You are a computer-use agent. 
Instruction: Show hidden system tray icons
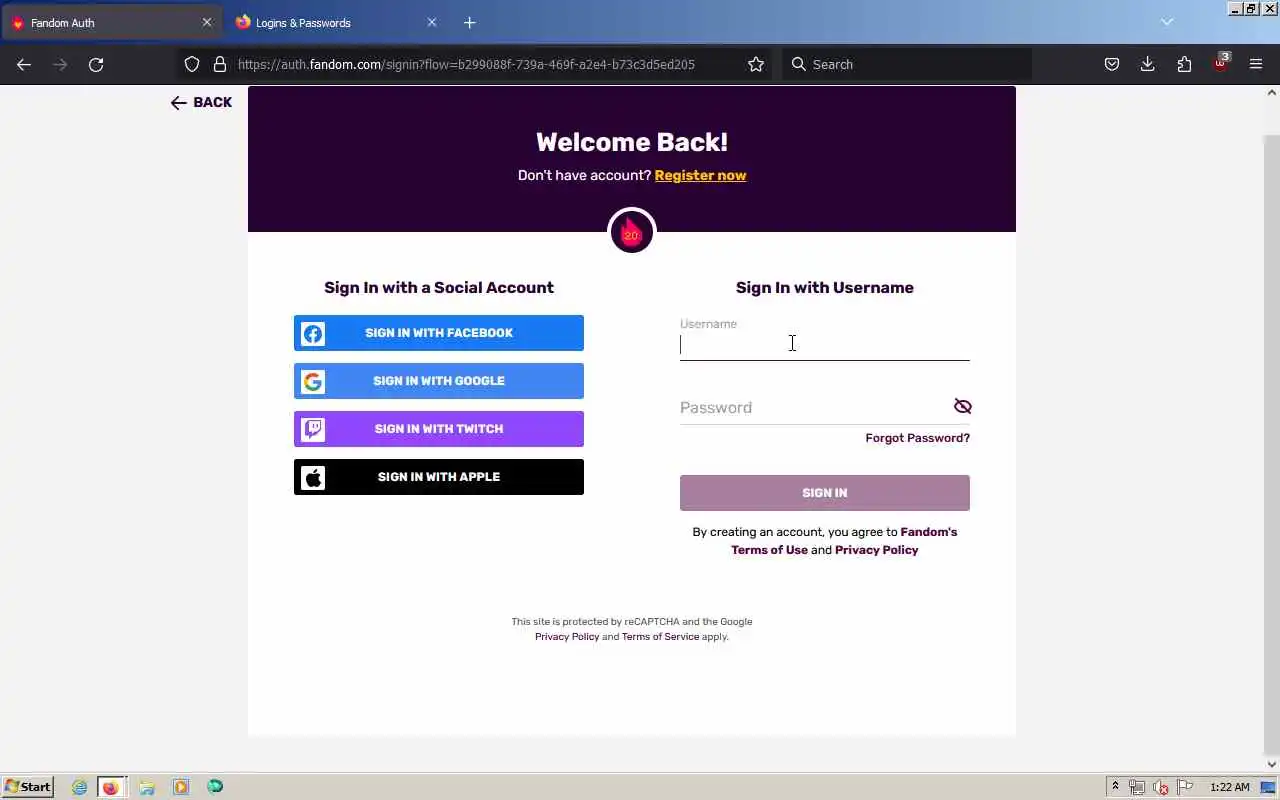click(1115, 787)
